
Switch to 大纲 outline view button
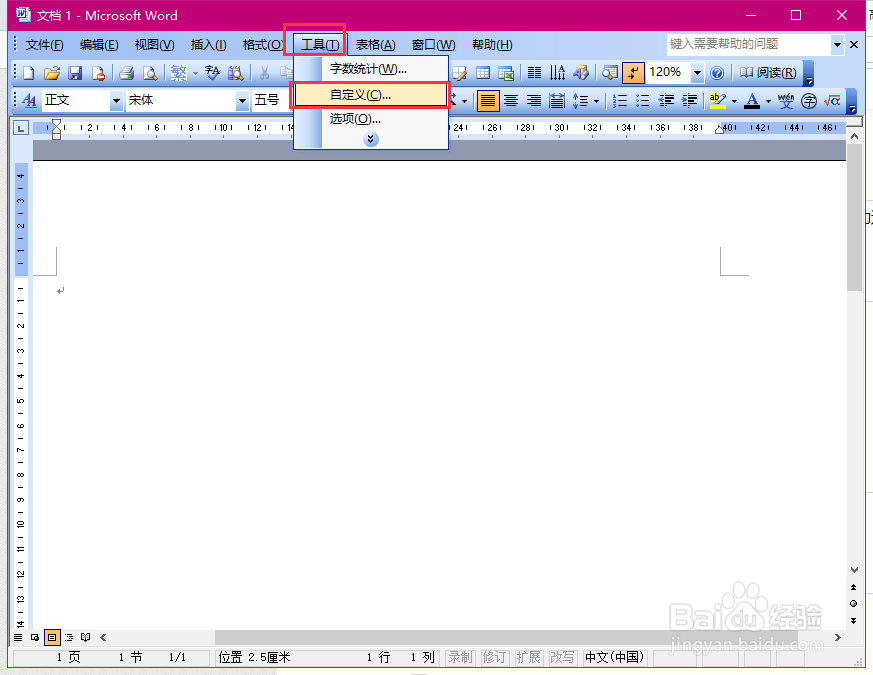tap(67, 637)
